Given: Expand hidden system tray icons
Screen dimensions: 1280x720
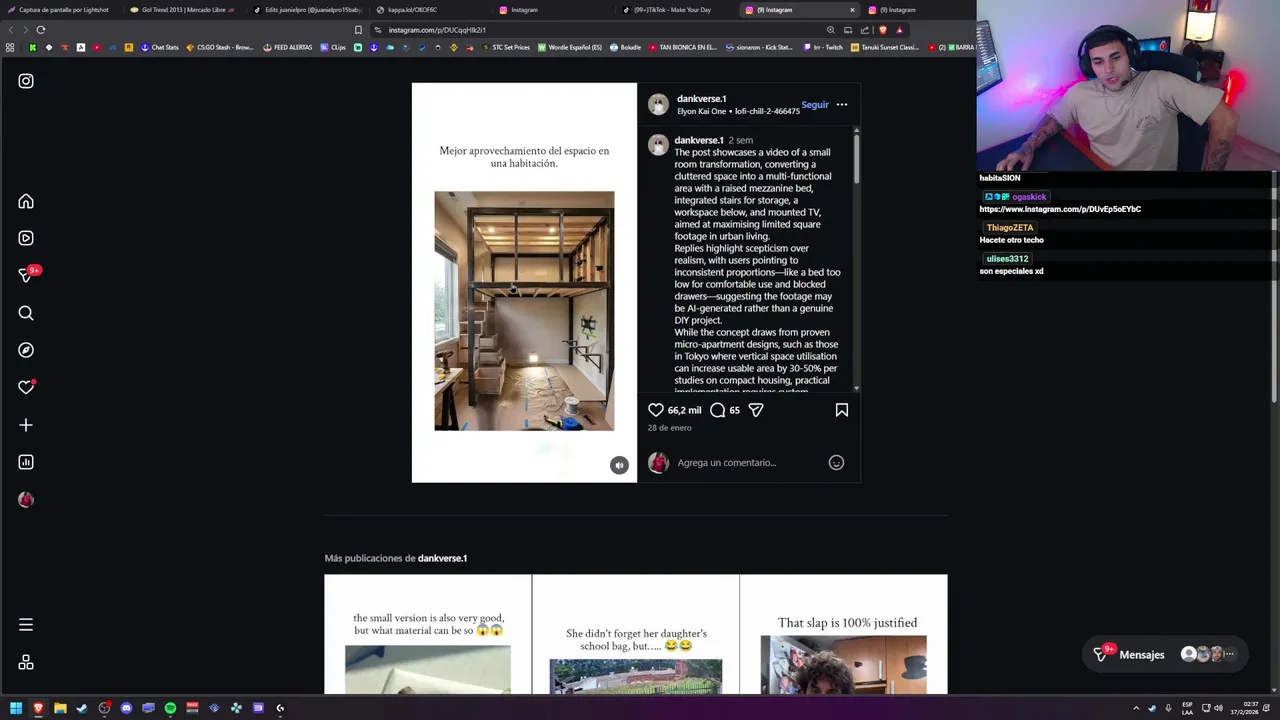Looking at the screenshot, I should click(1136, 708).
